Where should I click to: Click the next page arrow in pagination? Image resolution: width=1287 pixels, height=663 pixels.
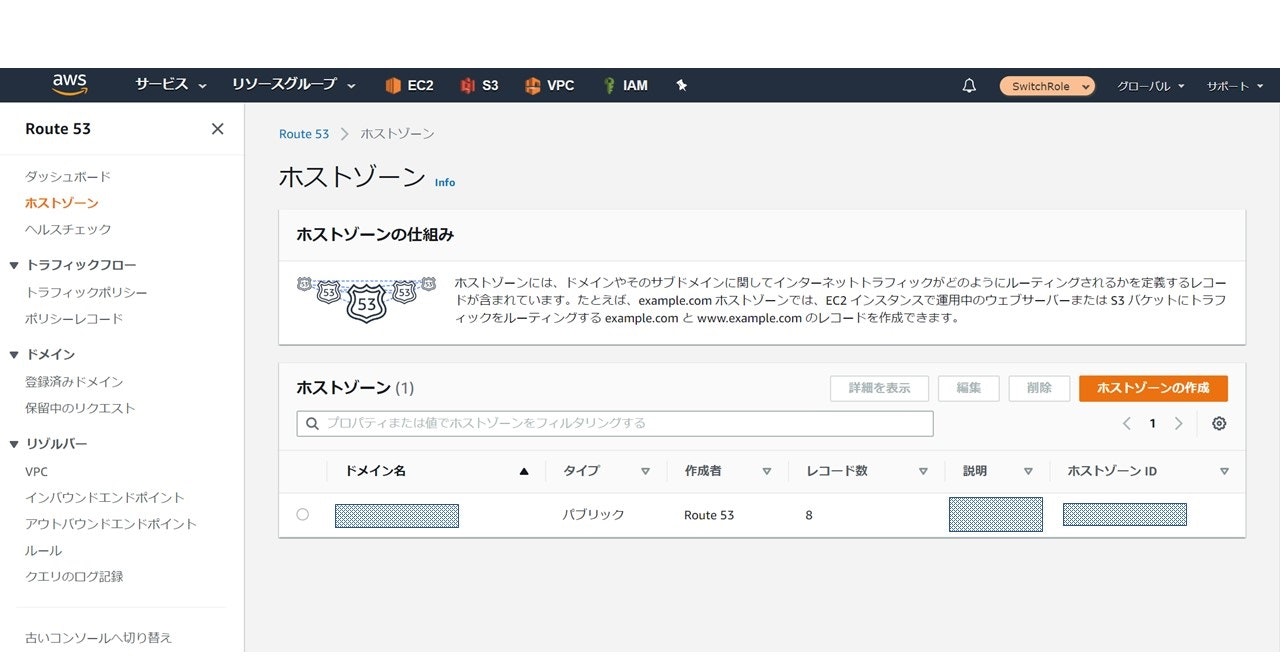click(1177, 423)
